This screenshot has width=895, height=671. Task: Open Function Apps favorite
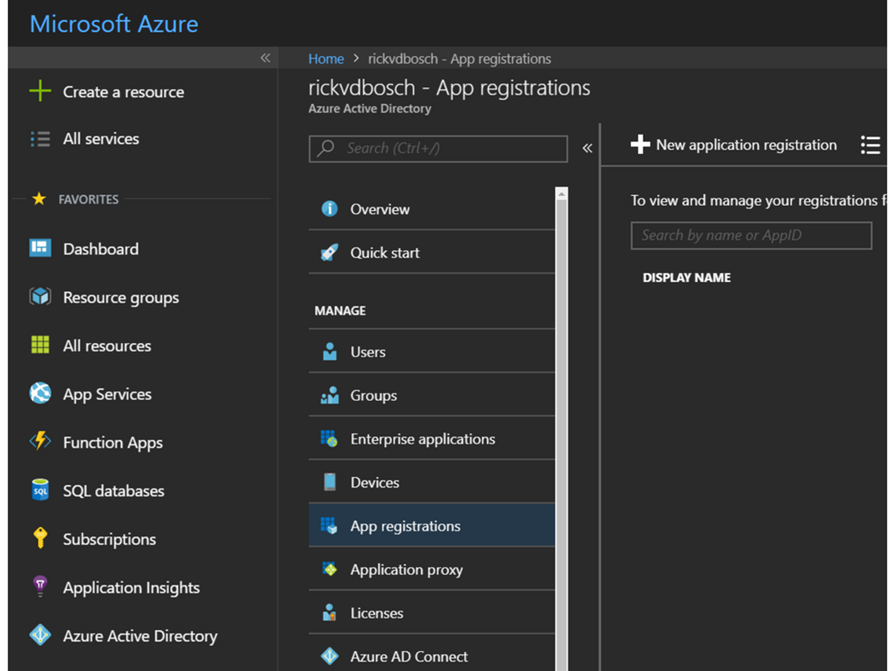[96, 442]
